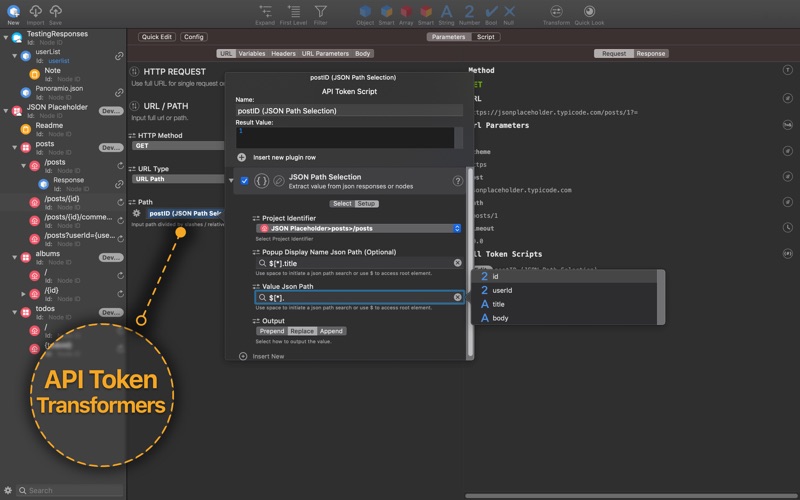The width and height of the screenshot is (800, 500).
Task: Open the URL Parameters tab
Action: 325,54
